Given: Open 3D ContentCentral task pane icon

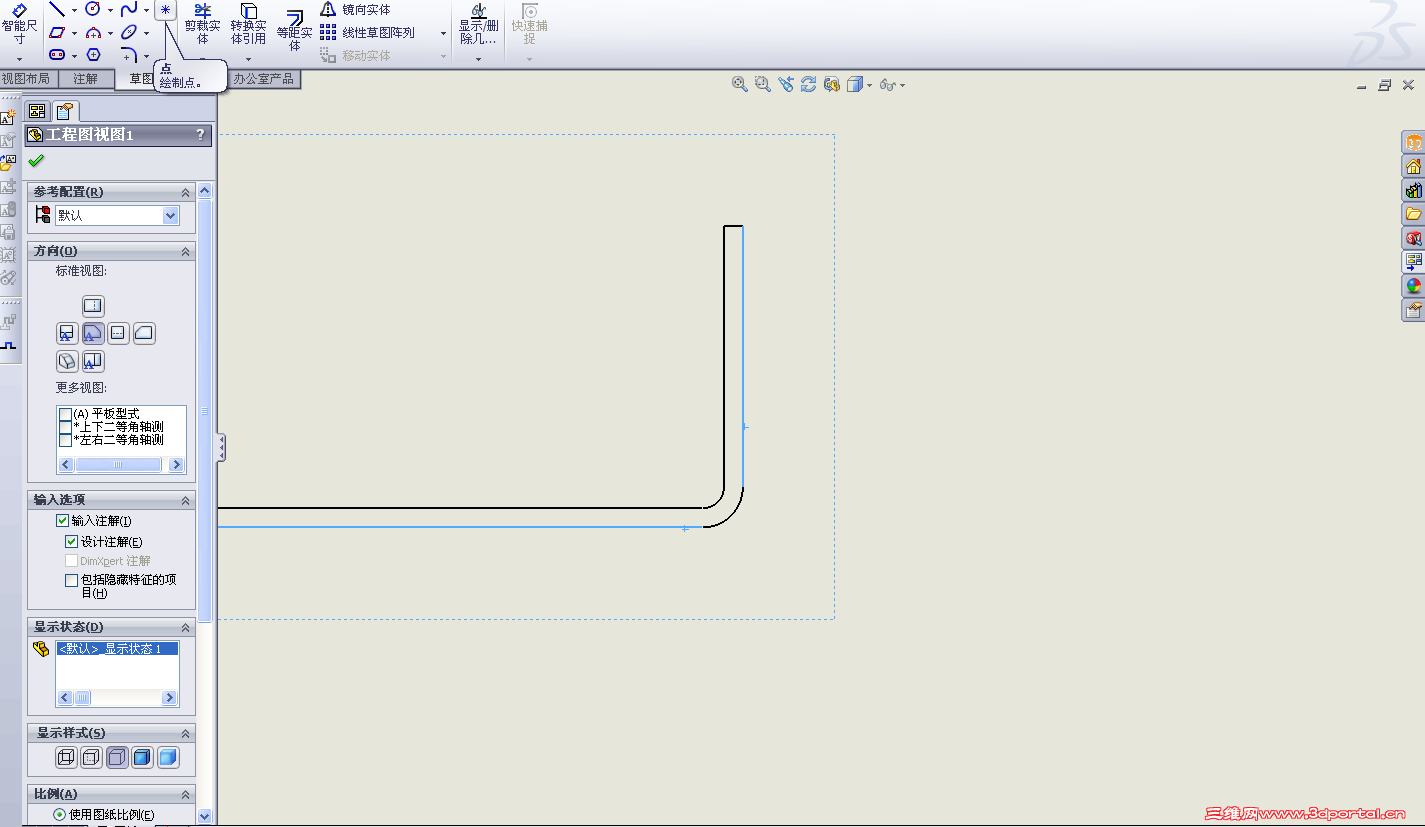Looking at the screenshot, I should tap(1413, 142).
